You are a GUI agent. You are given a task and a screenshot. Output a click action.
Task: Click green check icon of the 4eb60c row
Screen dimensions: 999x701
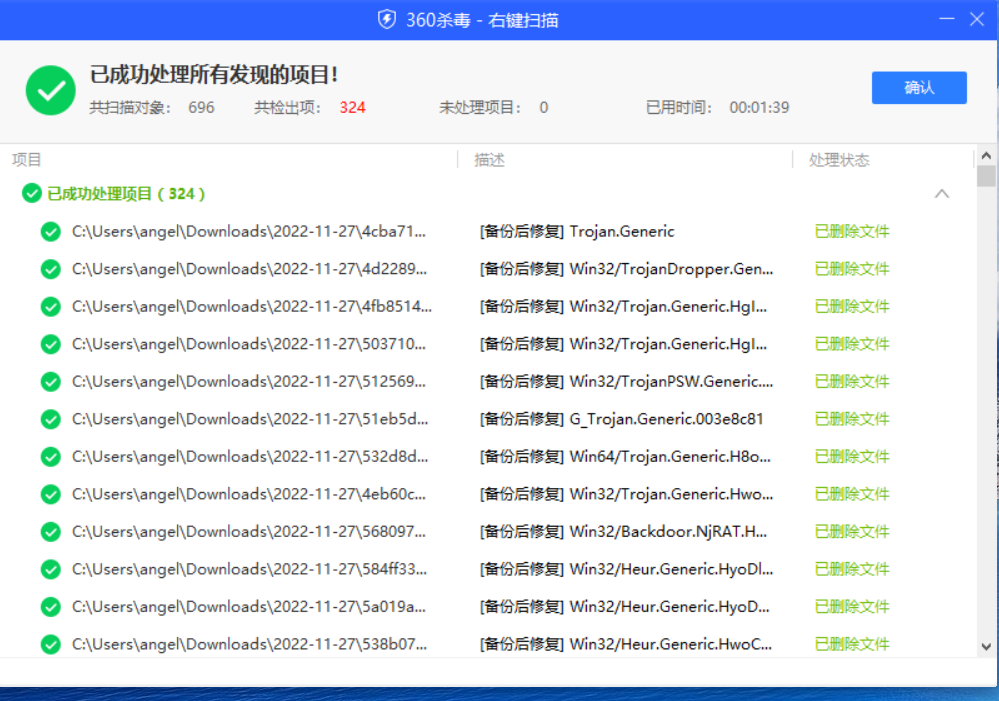pos(50,495)
